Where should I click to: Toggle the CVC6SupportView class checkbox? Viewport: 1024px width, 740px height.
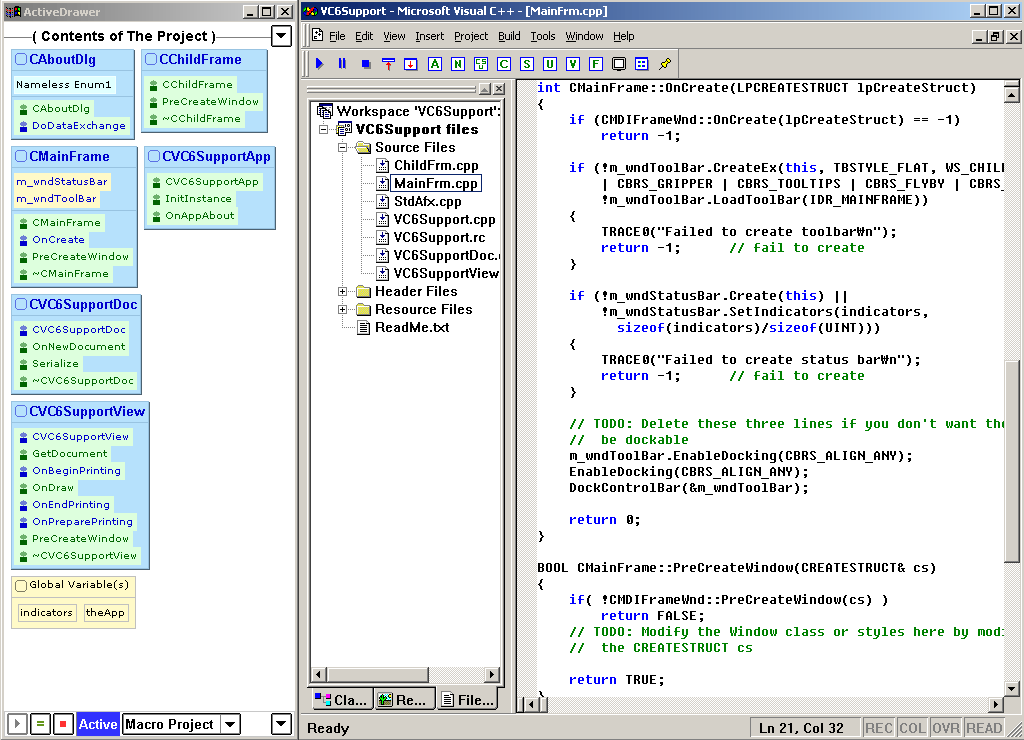point(21,411)
